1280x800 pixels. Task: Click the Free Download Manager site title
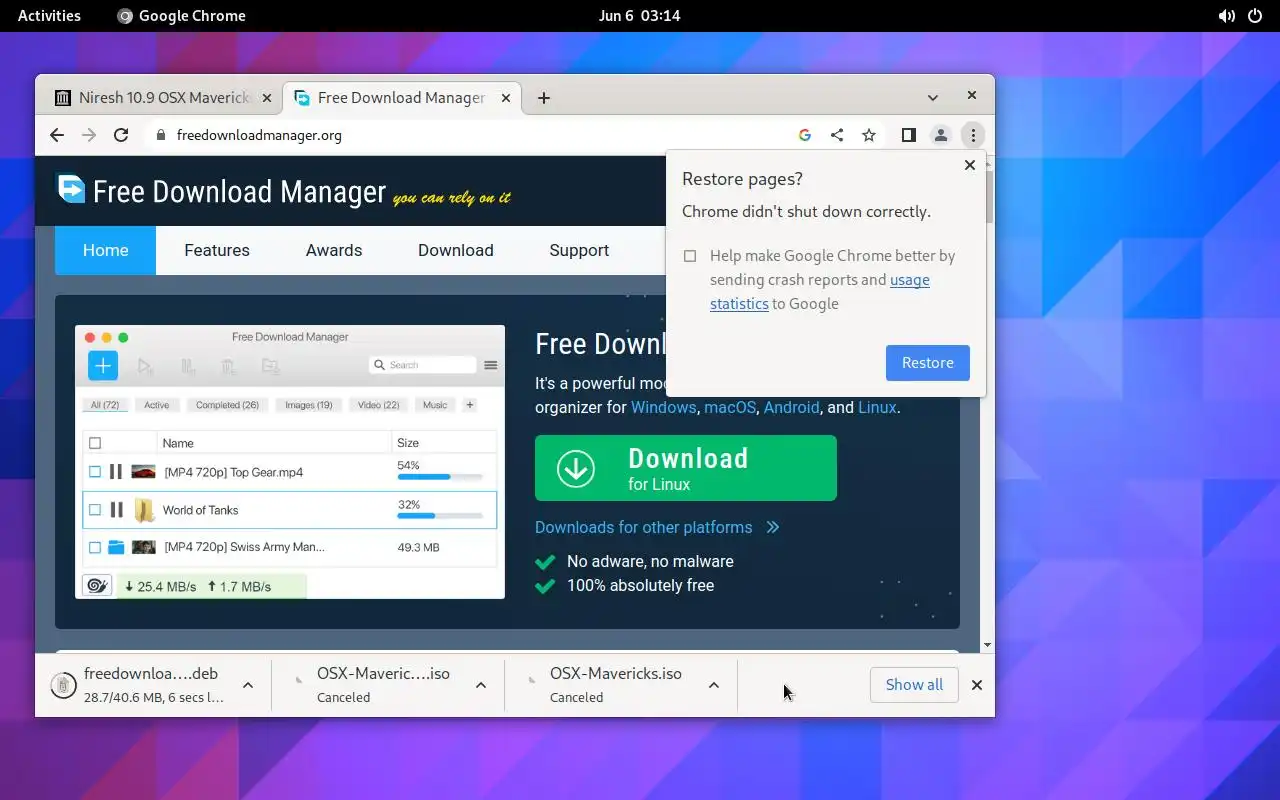tap(239, 191)
